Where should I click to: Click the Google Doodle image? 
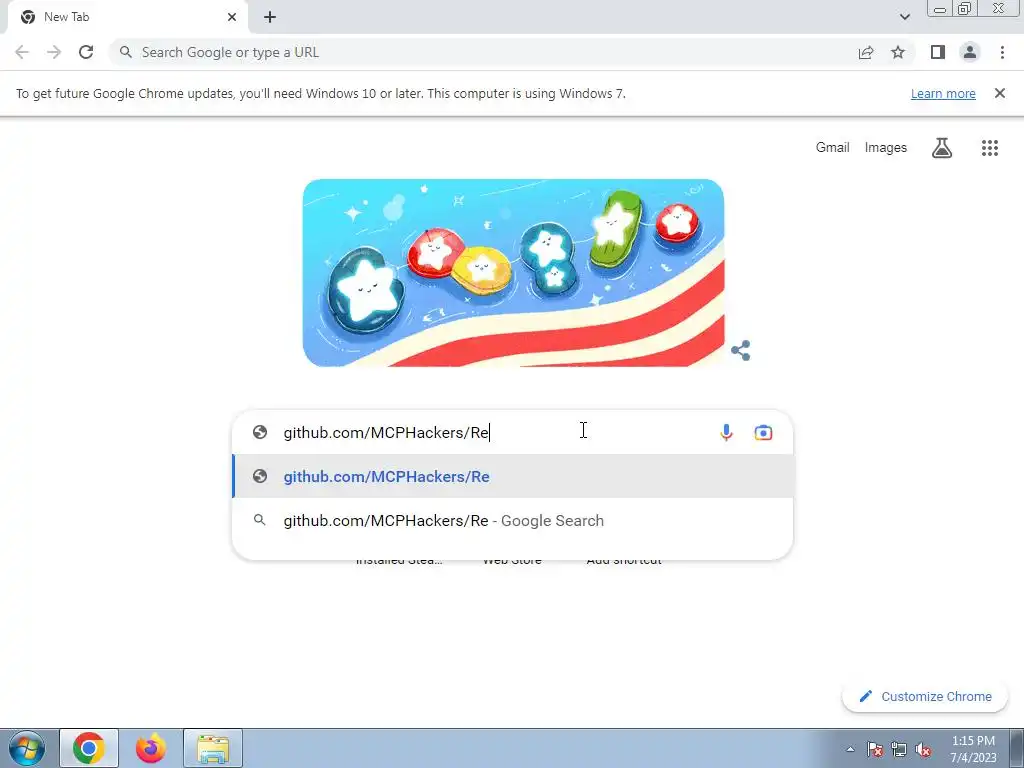coord(513,272)
